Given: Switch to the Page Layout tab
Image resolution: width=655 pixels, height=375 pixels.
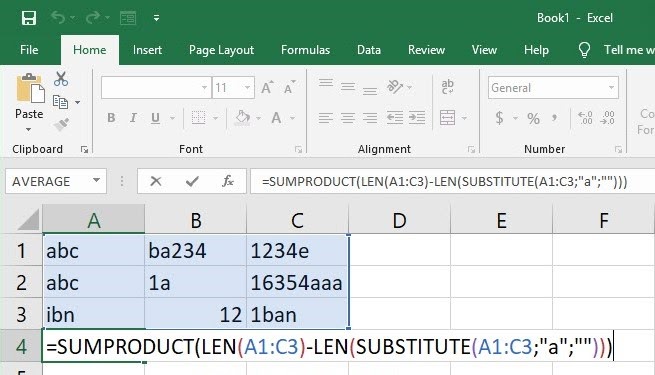Looking at the screenshot, I should (x=221, y=50).
